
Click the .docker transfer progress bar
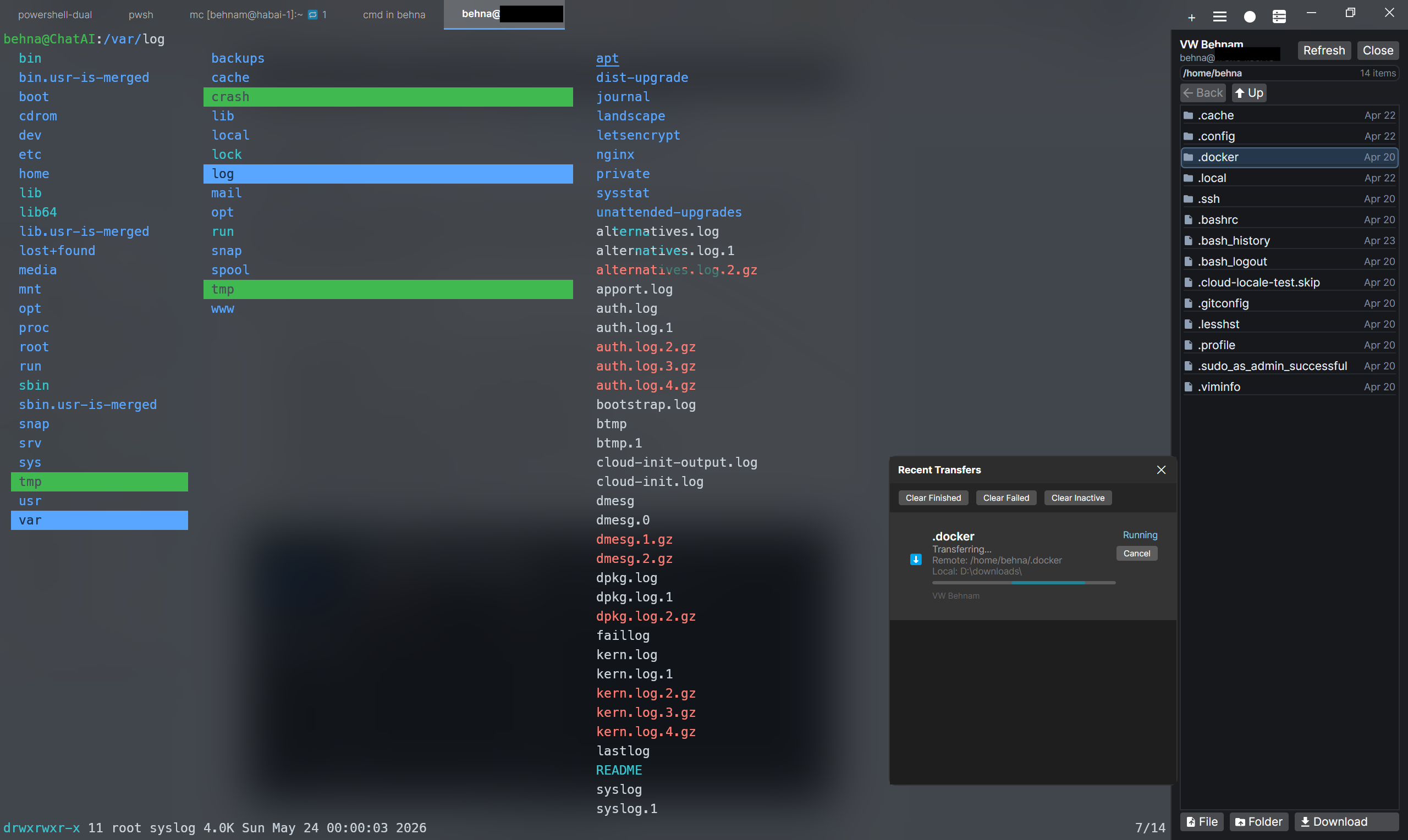(1024, 583)
